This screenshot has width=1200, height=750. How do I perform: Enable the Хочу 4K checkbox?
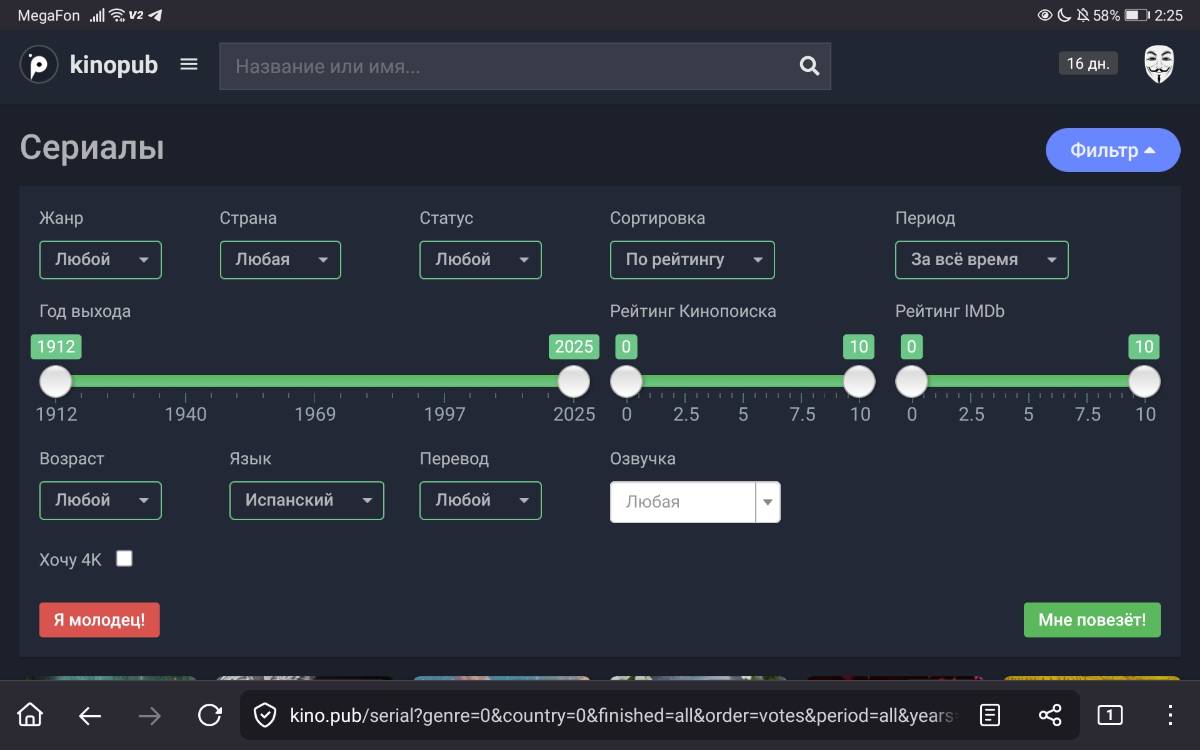point(124,559)
